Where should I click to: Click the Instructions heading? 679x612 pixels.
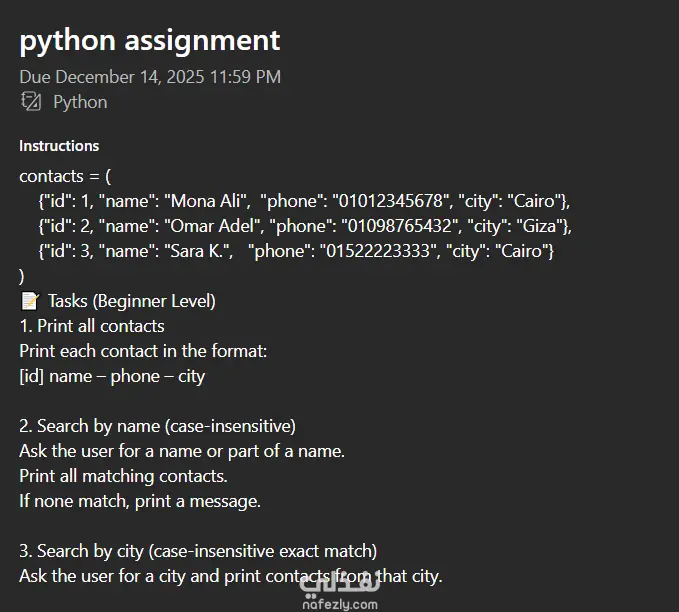click(x=59, y=146)
